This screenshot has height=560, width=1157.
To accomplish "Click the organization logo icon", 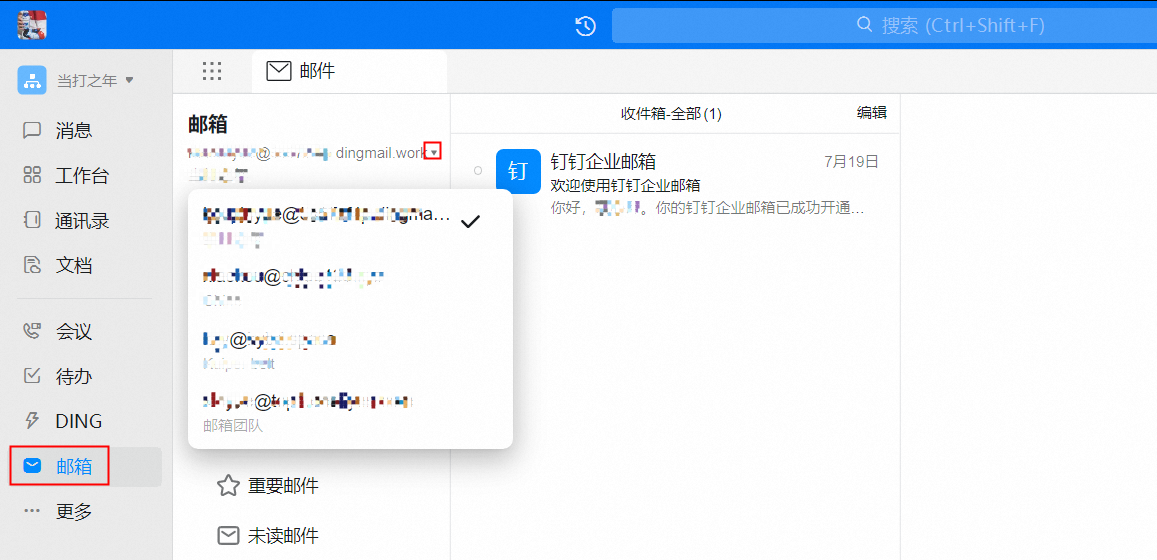I will point(32,80).
